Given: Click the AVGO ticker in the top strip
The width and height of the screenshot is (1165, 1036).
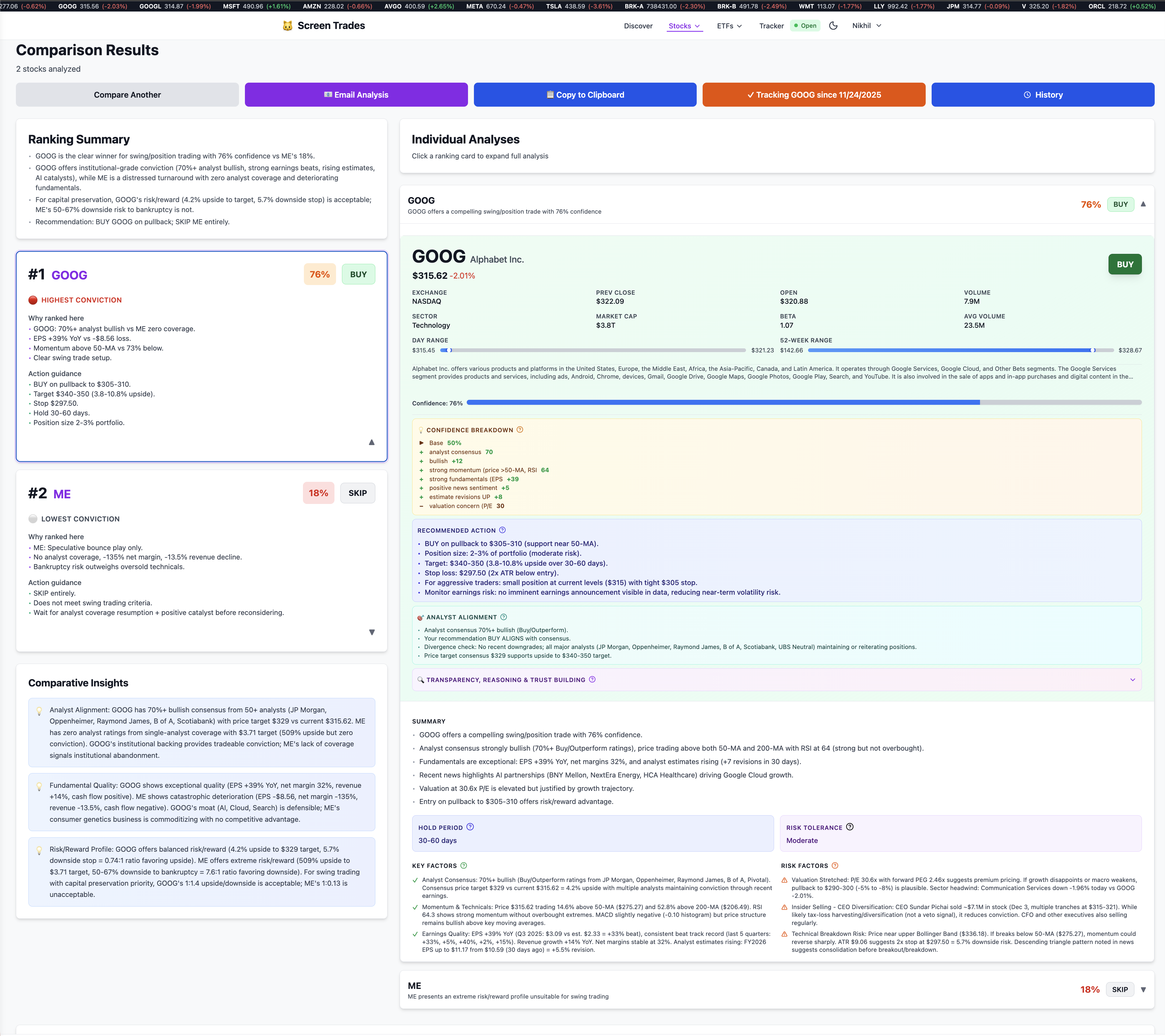Looking at the screenshot, I should click(419, 6).
